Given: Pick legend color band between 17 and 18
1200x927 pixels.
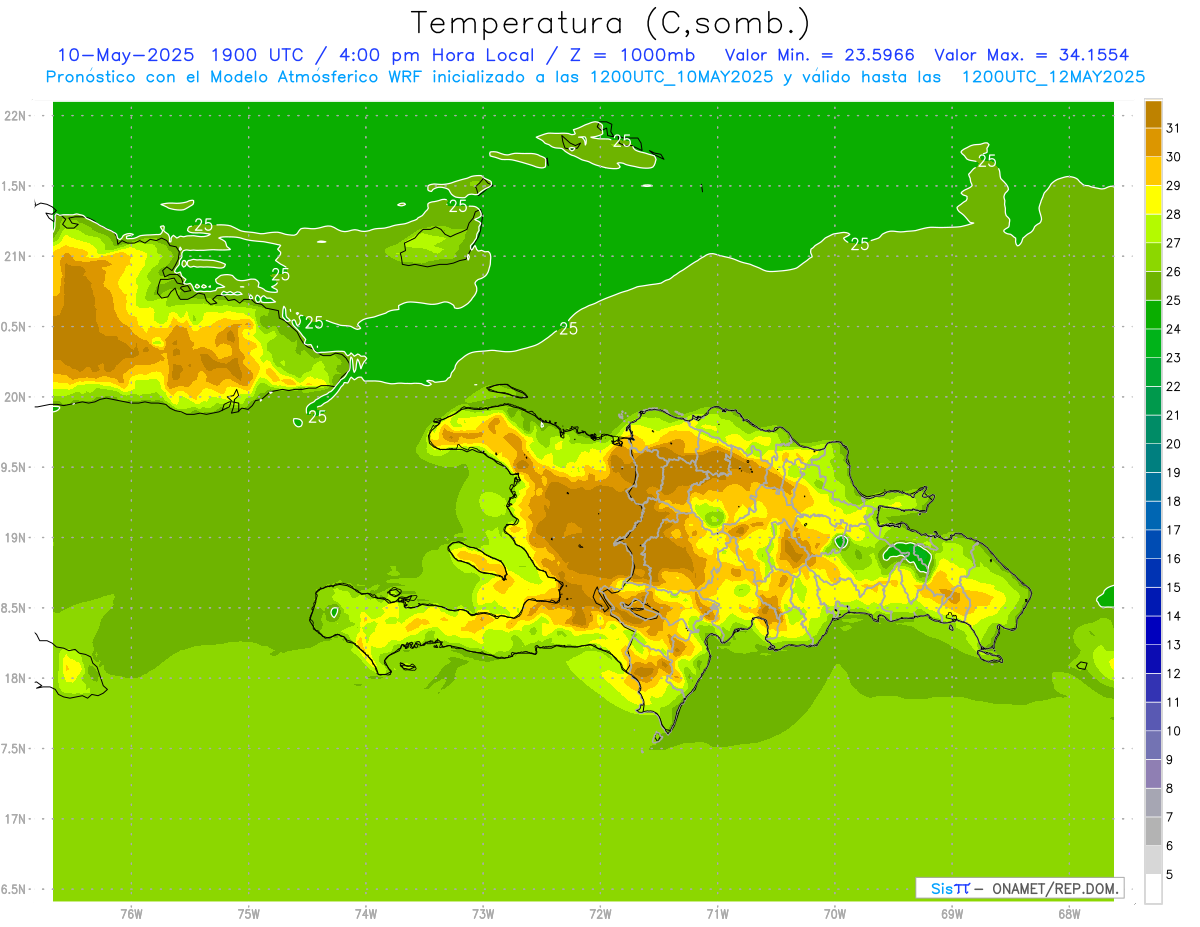Looking at the screenshot, I should coord(1153,515).
